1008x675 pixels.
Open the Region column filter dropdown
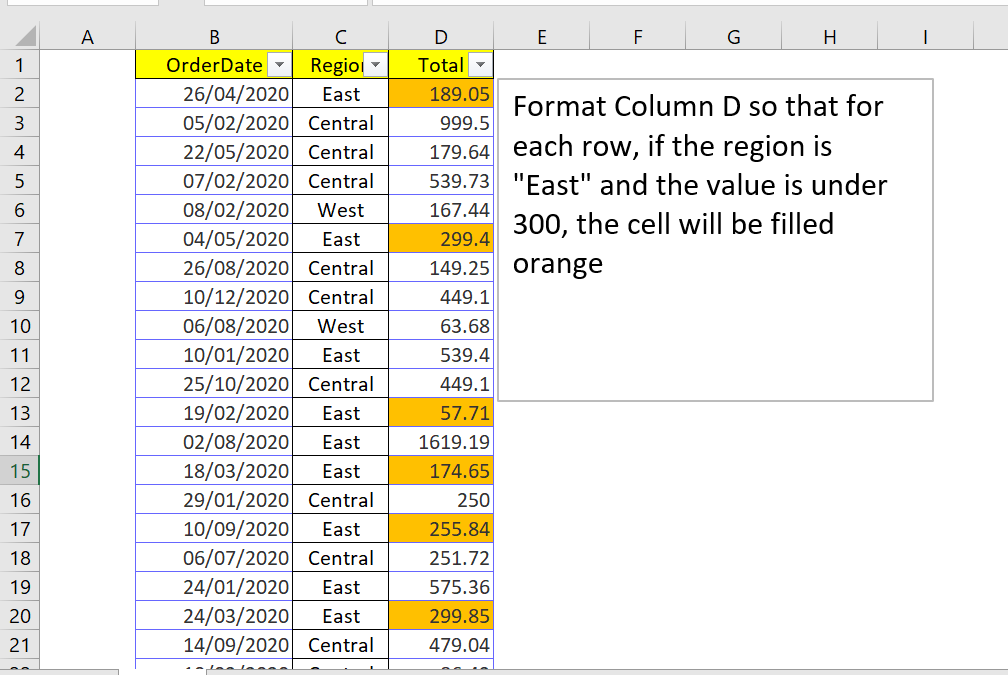[375, 65]
